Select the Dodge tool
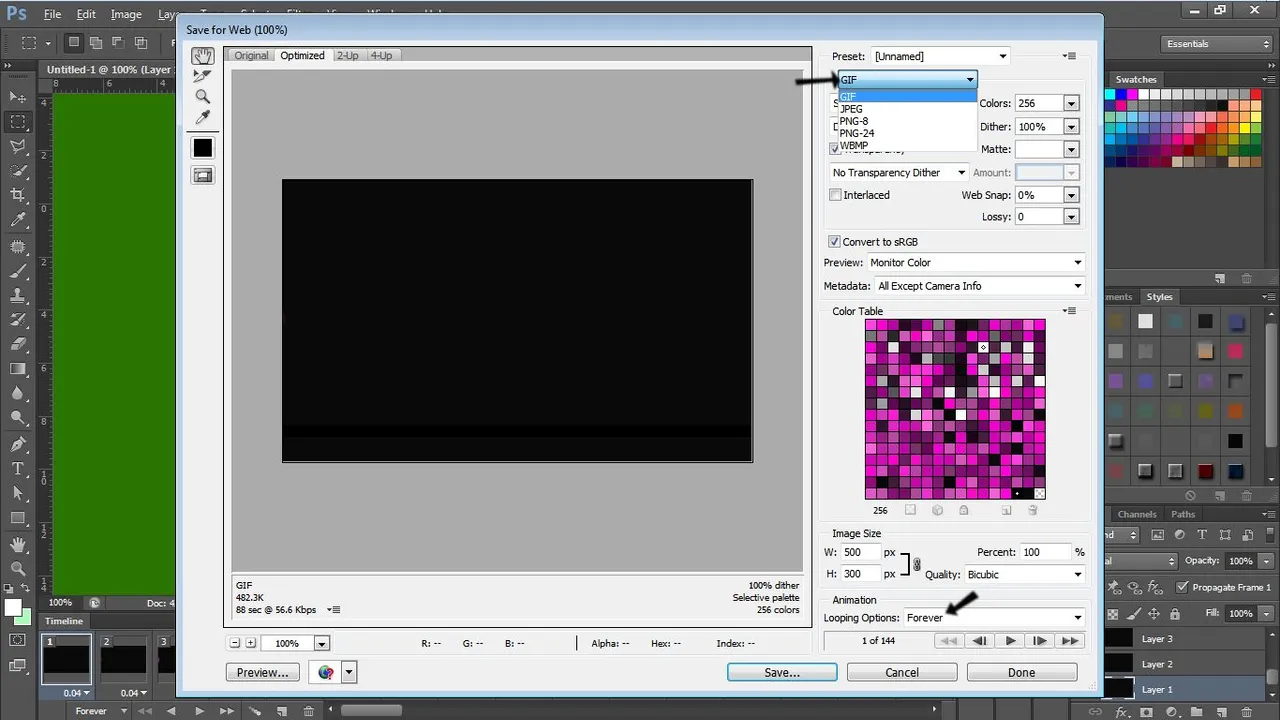Image resolution: width=1280 pixels, height=720 pixels. [x=18, y=419]
